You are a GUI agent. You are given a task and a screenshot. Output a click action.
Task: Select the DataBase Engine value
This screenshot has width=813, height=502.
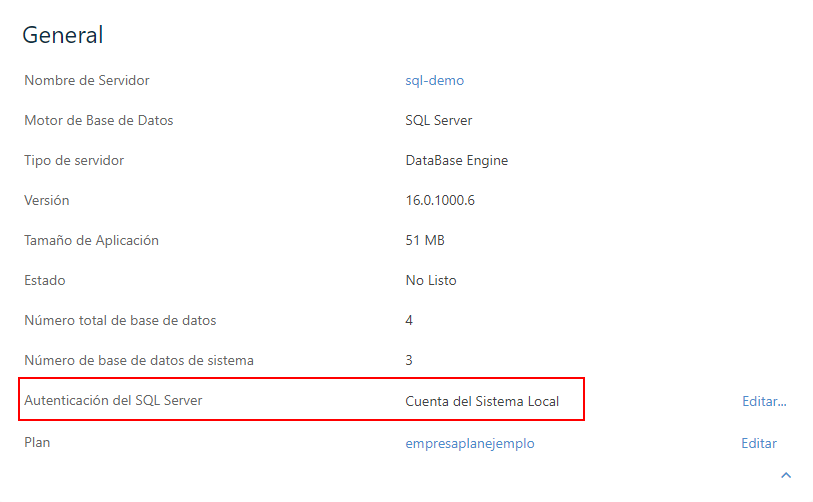pyautogui.click(x=457, y=161)
